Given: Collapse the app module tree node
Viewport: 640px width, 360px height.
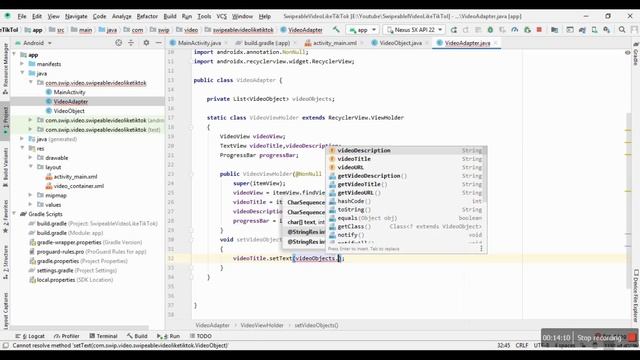Looking at the screenshot, I should pos(15,55).
